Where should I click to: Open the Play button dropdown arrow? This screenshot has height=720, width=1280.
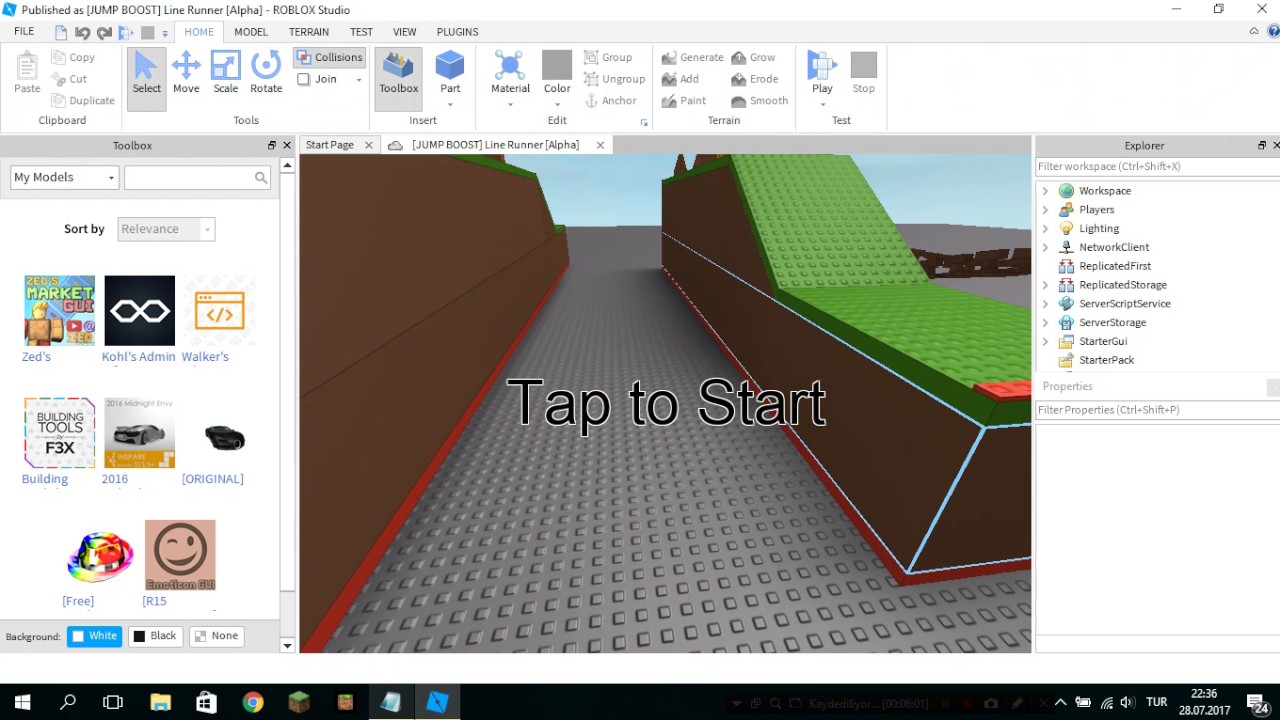coord(822,104)
